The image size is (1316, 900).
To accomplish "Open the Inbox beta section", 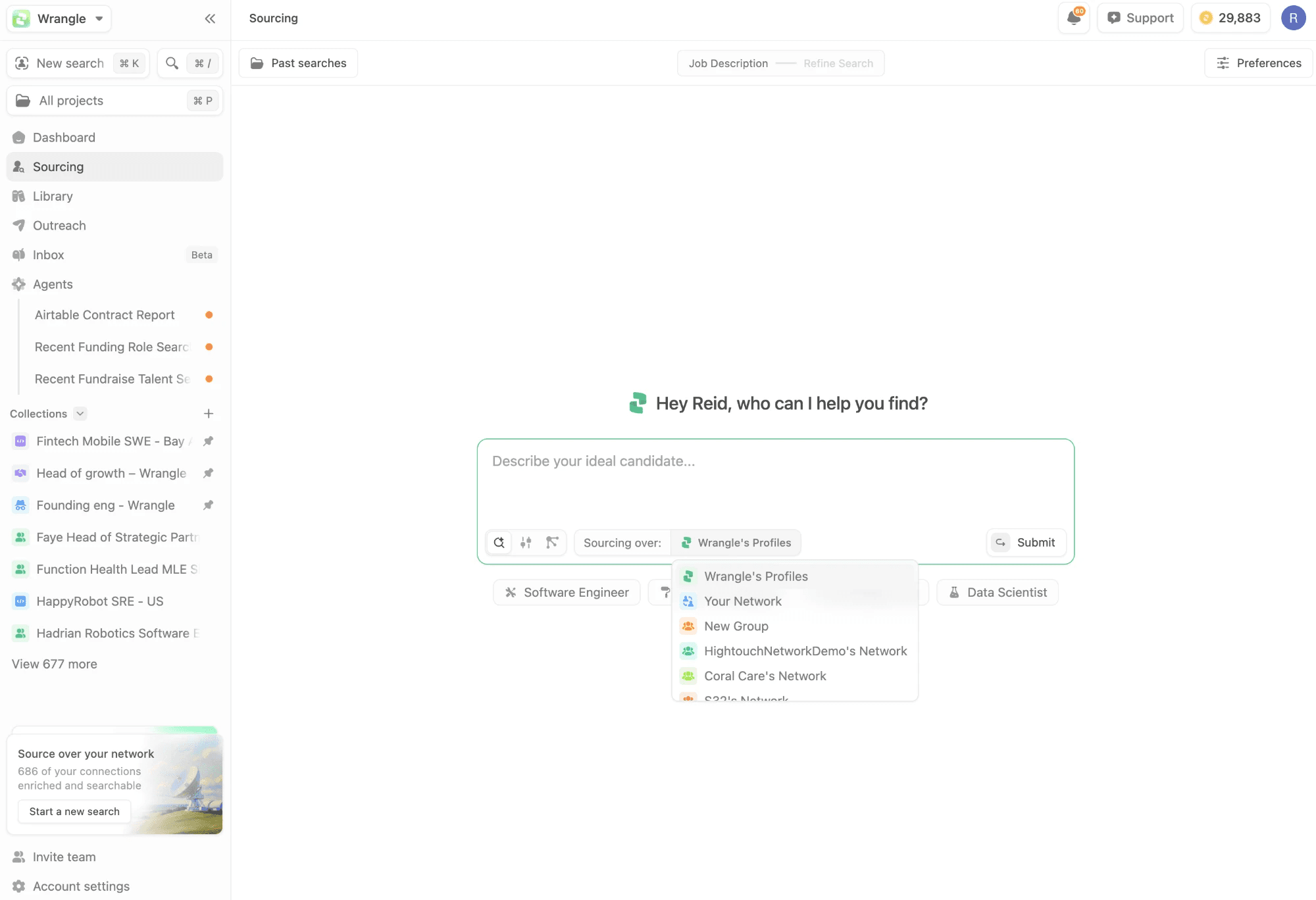I will (114, 255).
